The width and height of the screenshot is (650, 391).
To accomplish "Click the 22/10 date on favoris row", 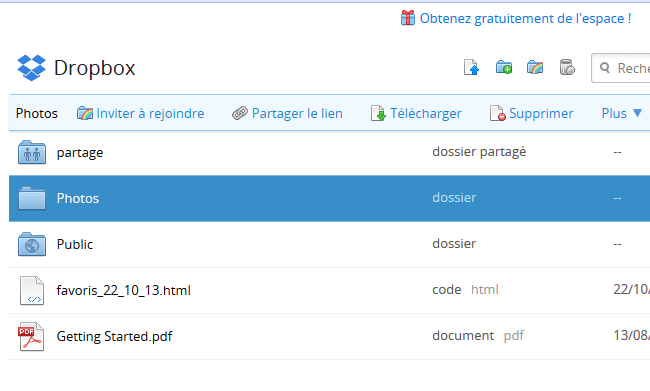I will tap(632, 289).
